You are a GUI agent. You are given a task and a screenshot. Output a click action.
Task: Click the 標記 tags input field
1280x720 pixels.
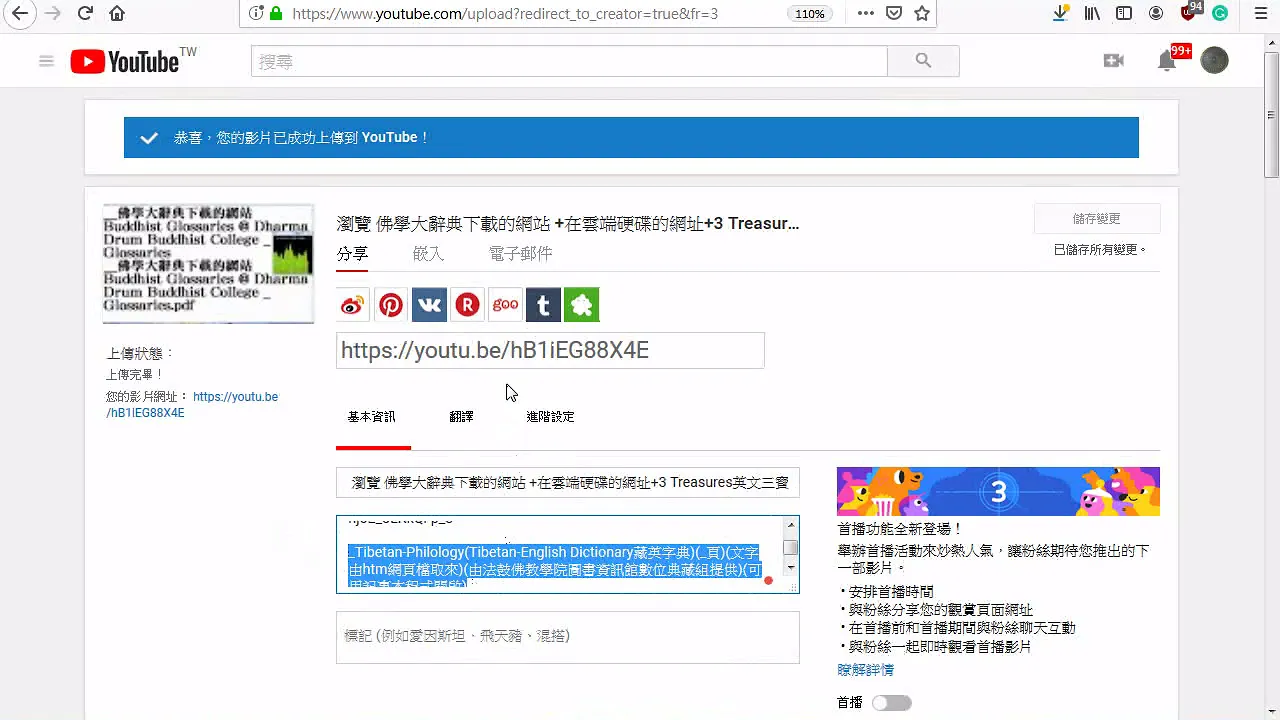tap(568, 636)
